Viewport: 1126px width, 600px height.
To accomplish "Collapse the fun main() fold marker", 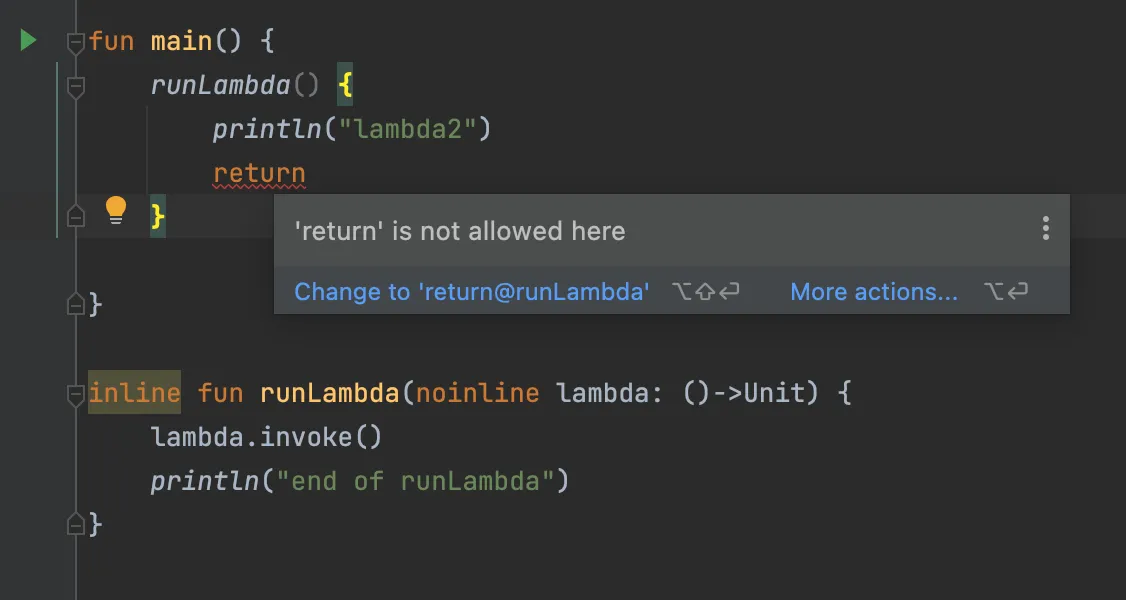I will (75, 42).
